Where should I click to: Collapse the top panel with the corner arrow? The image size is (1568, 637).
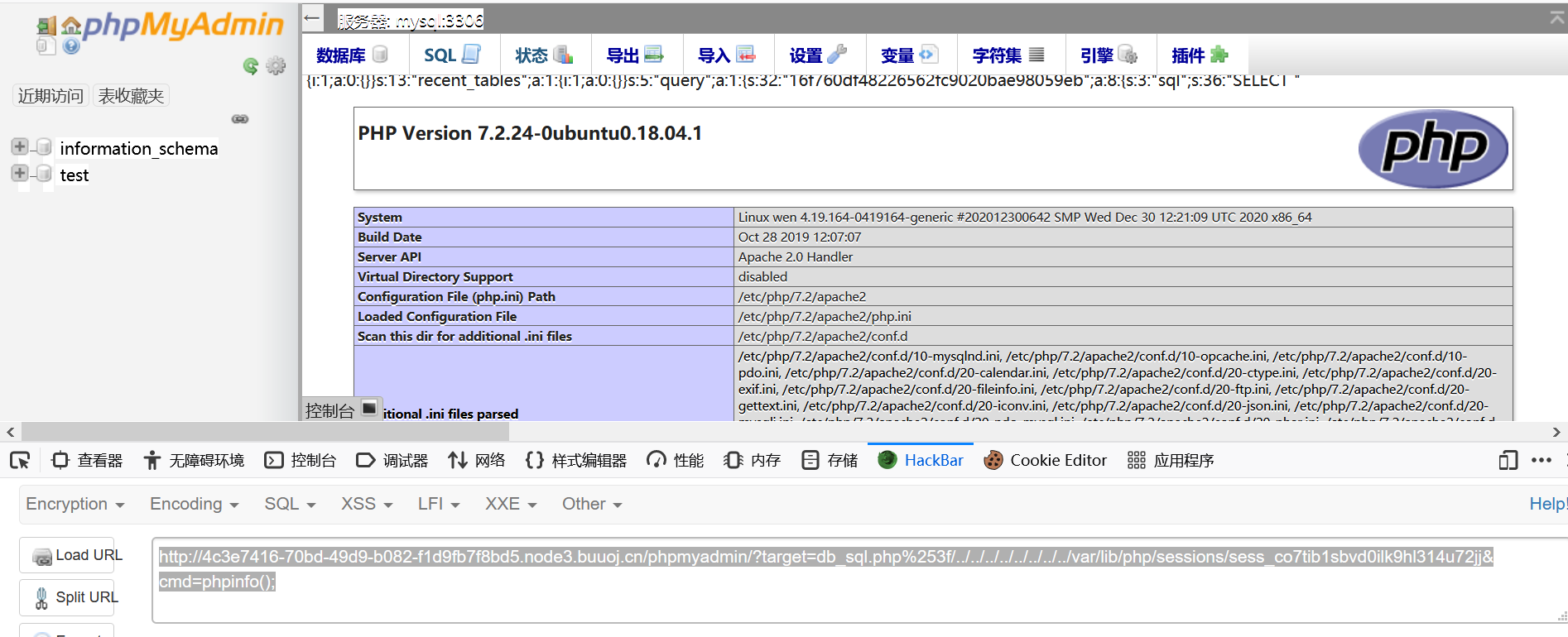point(1556,17)
